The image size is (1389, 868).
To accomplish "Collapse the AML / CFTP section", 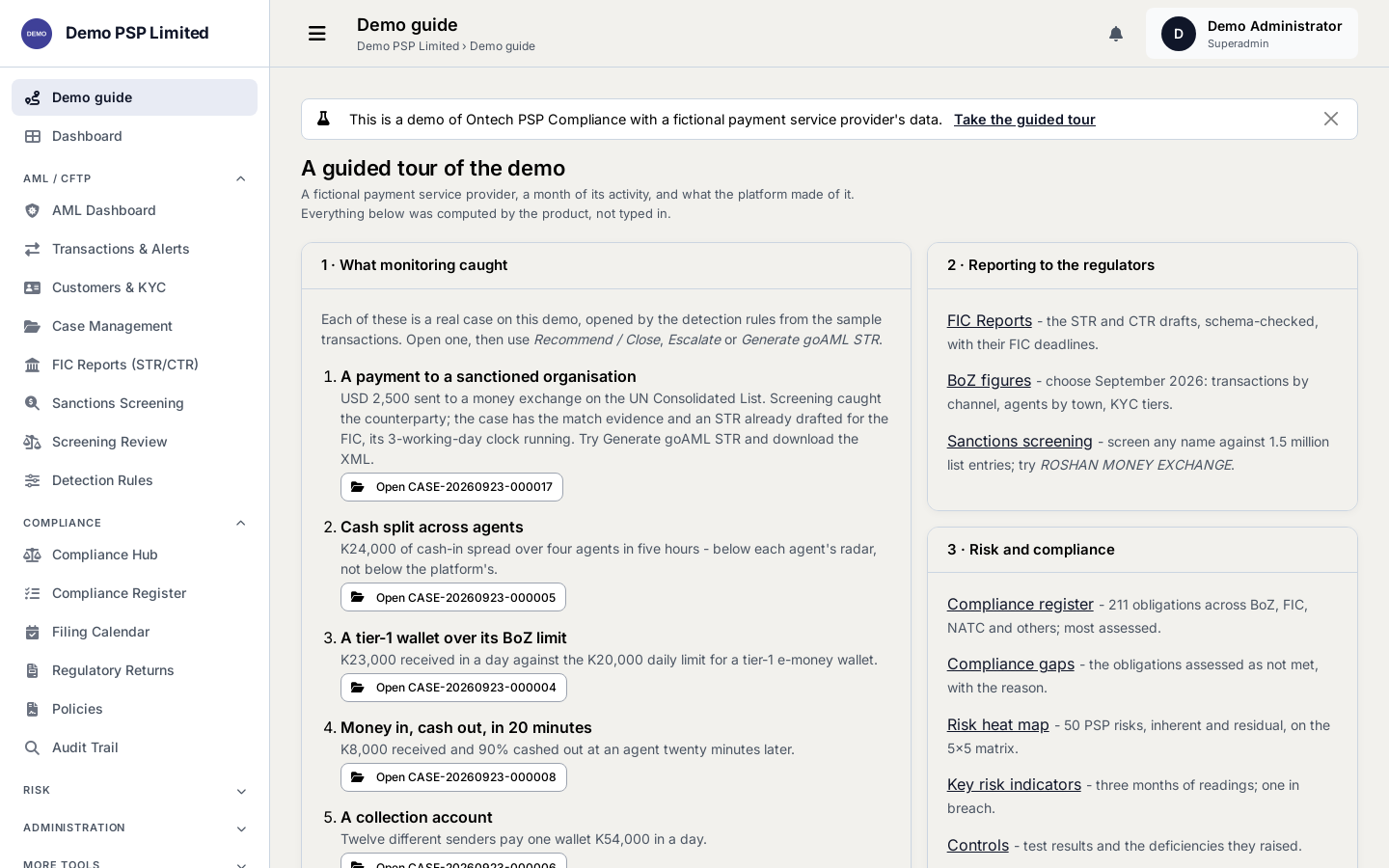I will (x=241, y=178).
